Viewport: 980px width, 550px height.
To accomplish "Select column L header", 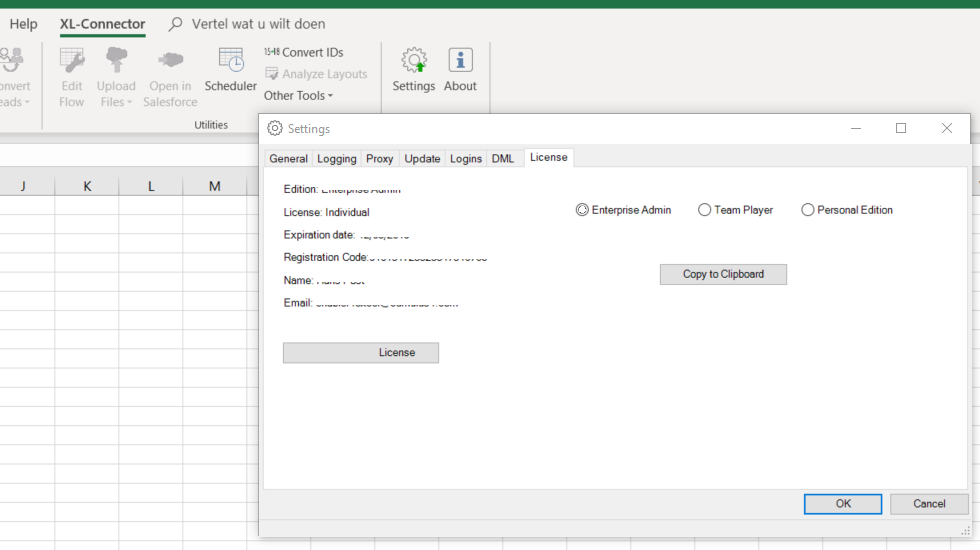I will [151, 186].
